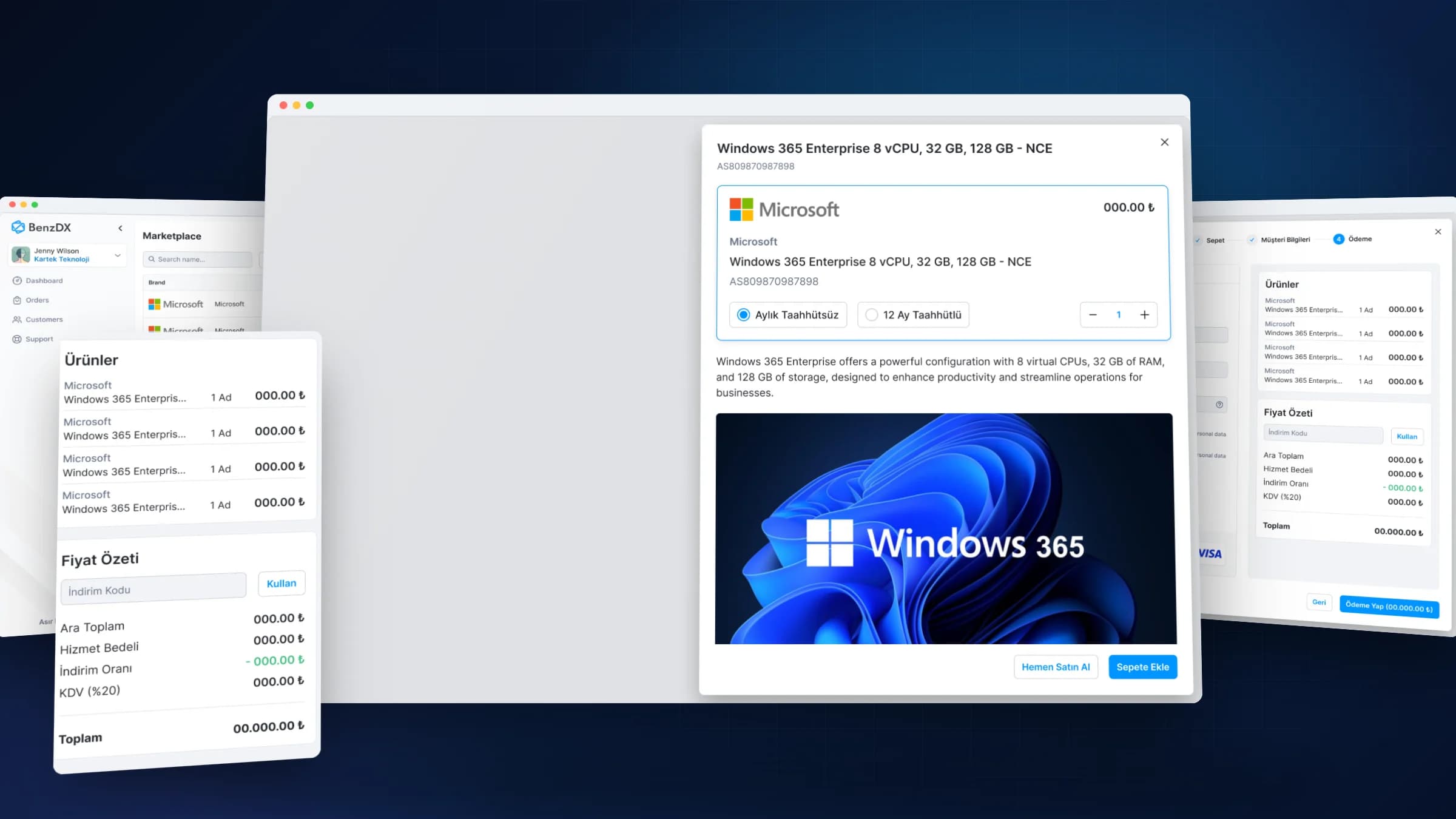Click Kullan button in left cart panel
The height and width of the screenshot is (819, 1456).
(x=281, y=583)
